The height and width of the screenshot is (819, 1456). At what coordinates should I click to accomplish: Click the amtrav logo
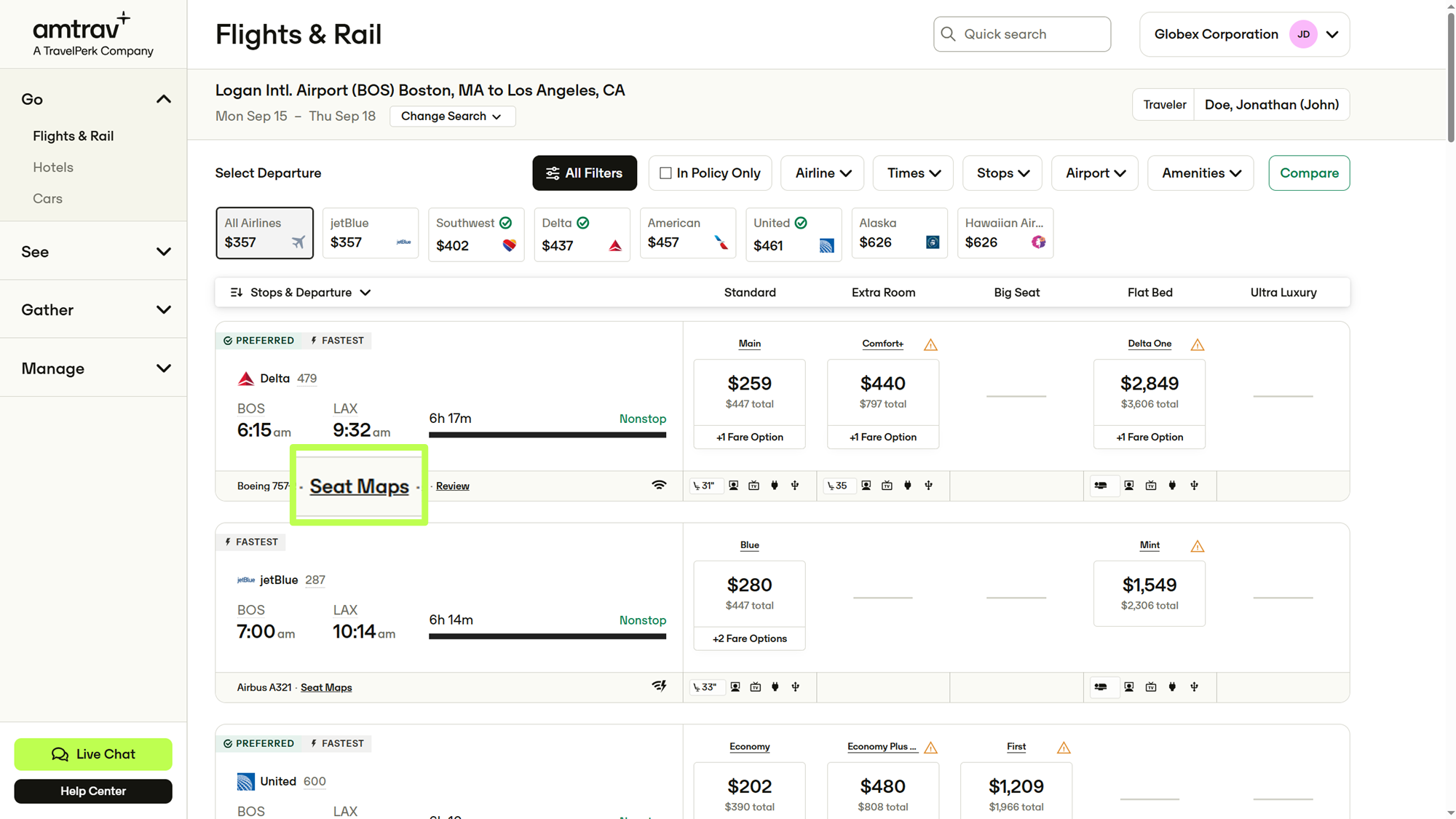[93, 33]
